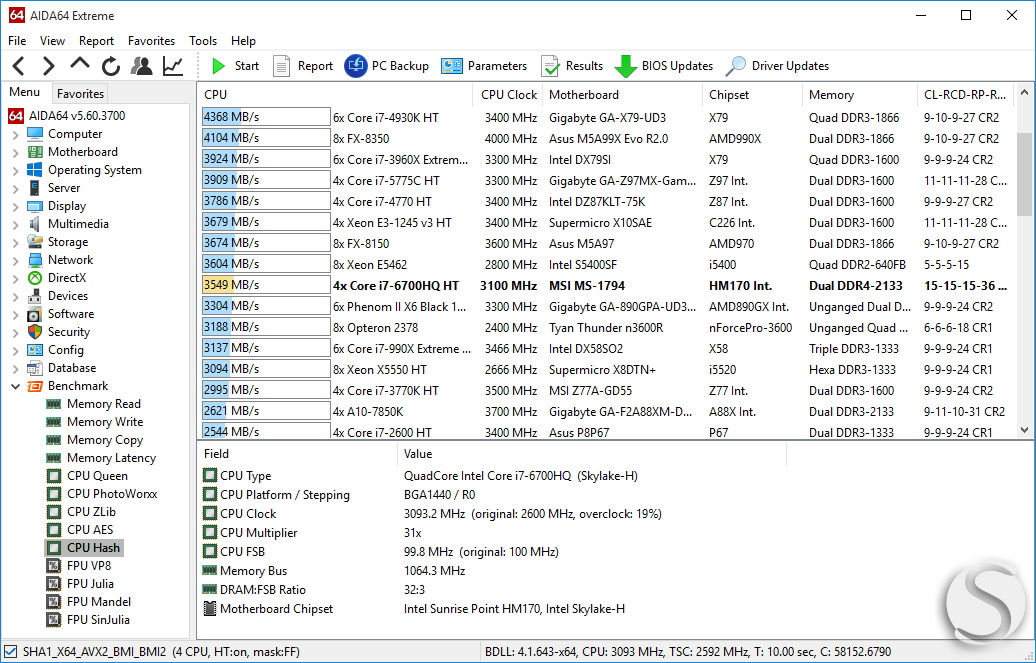Viewport: 1036px width, 663px height.
Task: Open the Memory Latency benchmark
Action: click(x=101, y=458)
